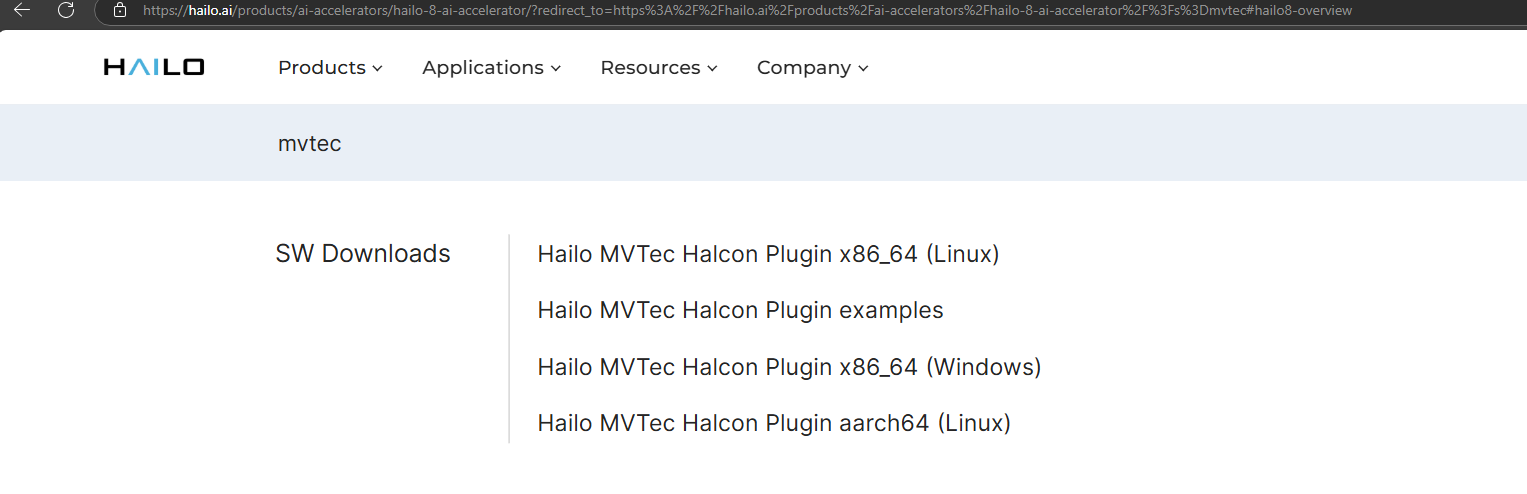Select the SW Downloads section label
This screenshot has width=1527, height=494.
[363, 254]
